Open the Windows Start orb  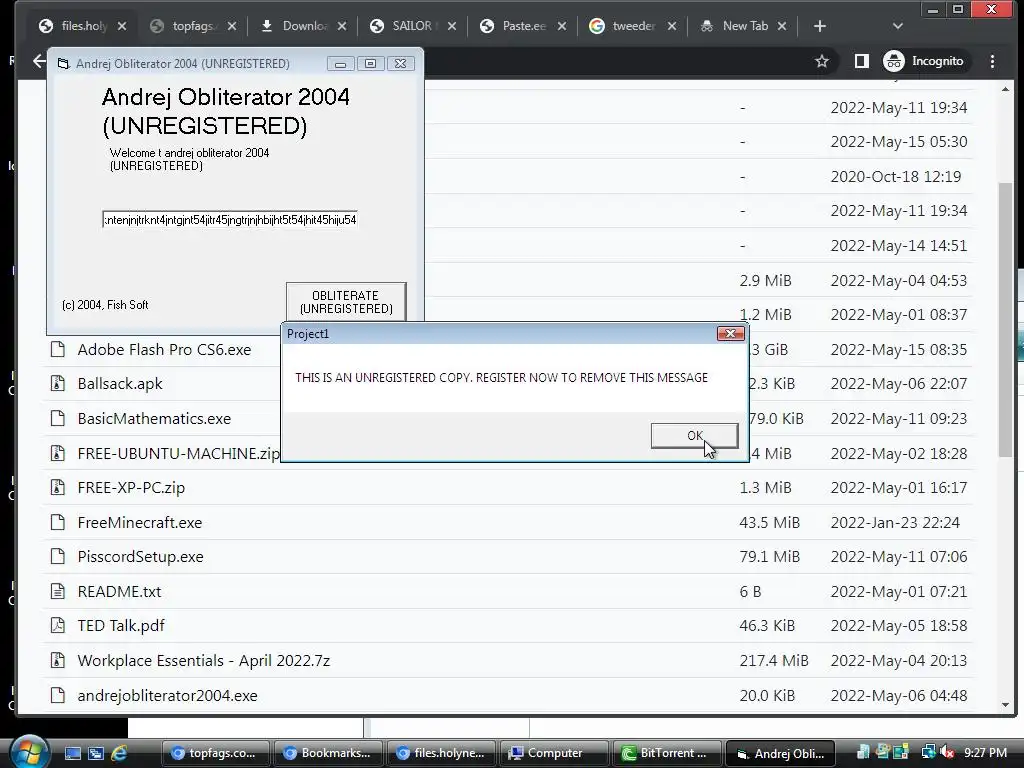27,751
